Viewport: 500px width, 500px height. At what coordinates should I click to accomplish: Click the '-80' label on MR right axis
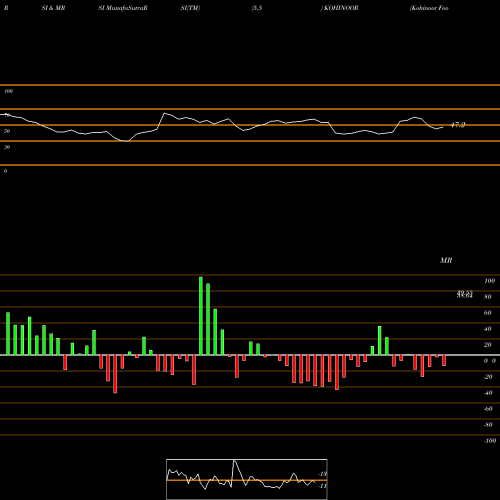click(x=488, y=425)
